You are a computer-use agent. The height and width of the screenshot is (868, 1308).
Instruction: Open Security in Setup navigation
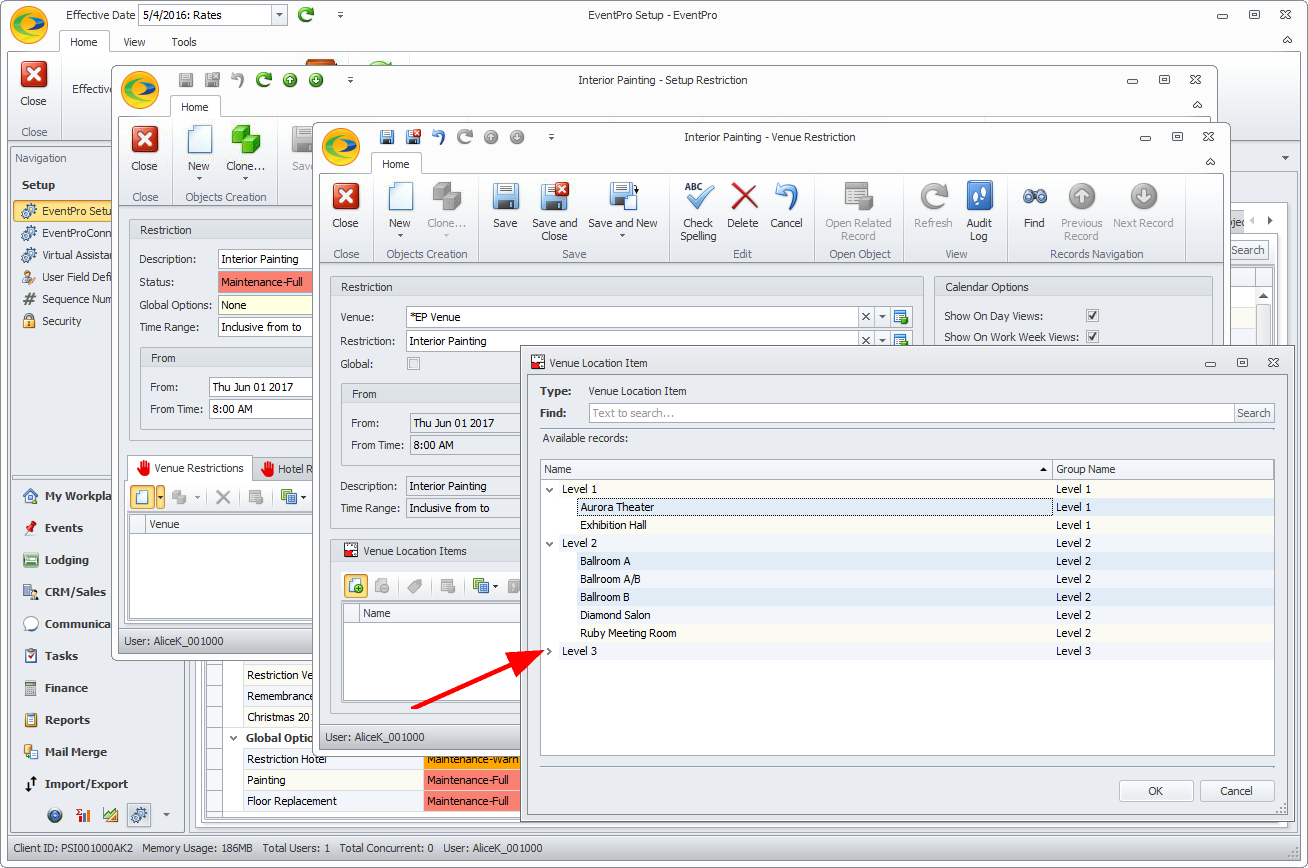coord(62,321)
